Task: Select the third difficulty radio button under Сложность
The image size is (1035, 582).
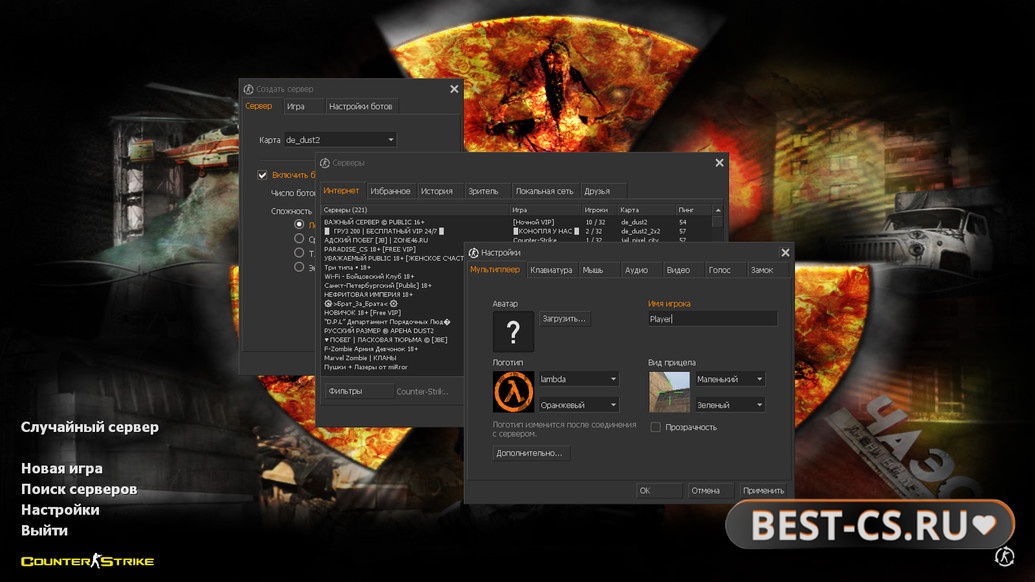Action: click(299, 253)
